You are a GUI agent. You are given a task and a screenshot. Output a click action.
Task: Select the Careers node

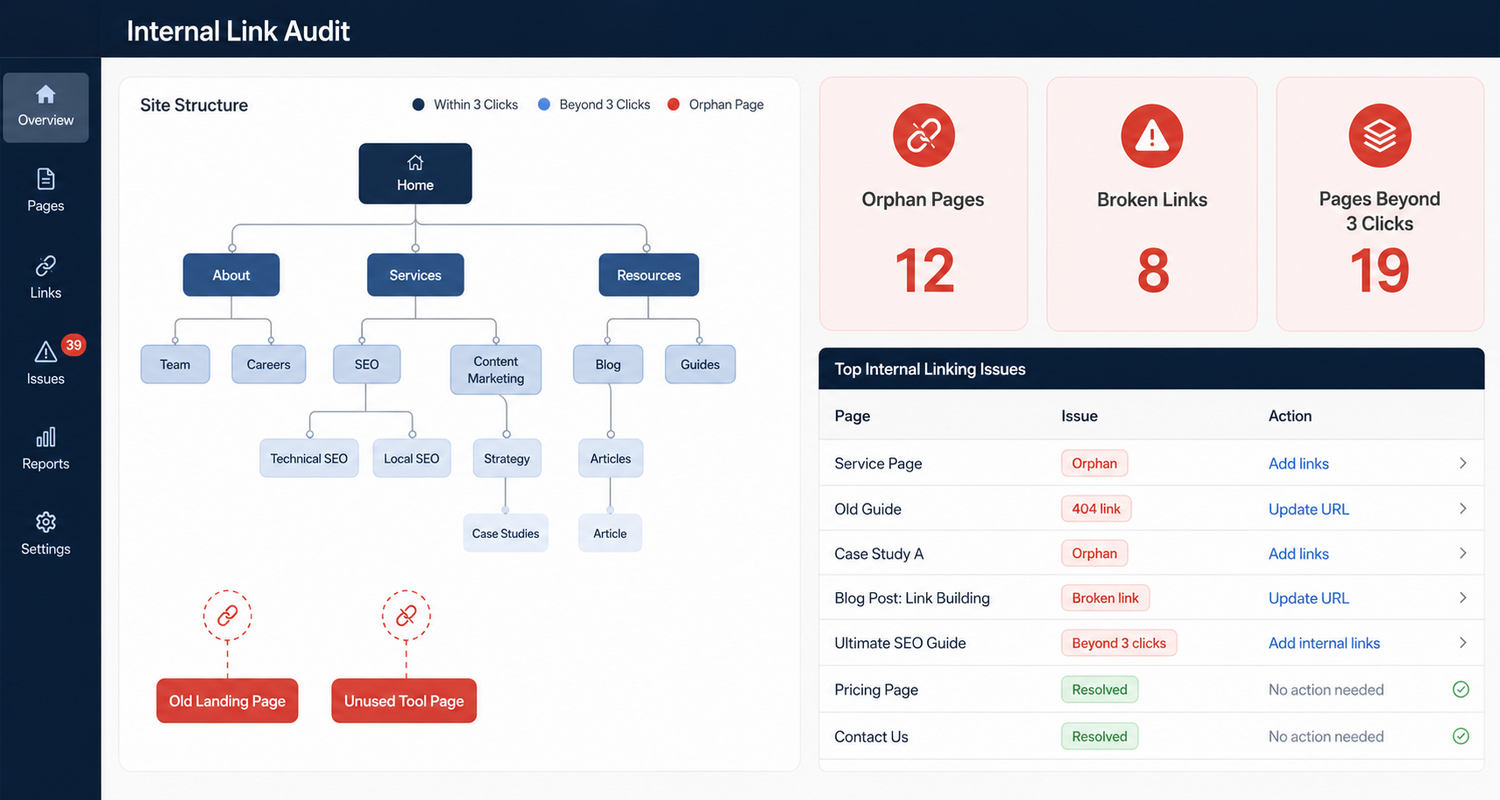pyautogui.click(x=269, y=365)
